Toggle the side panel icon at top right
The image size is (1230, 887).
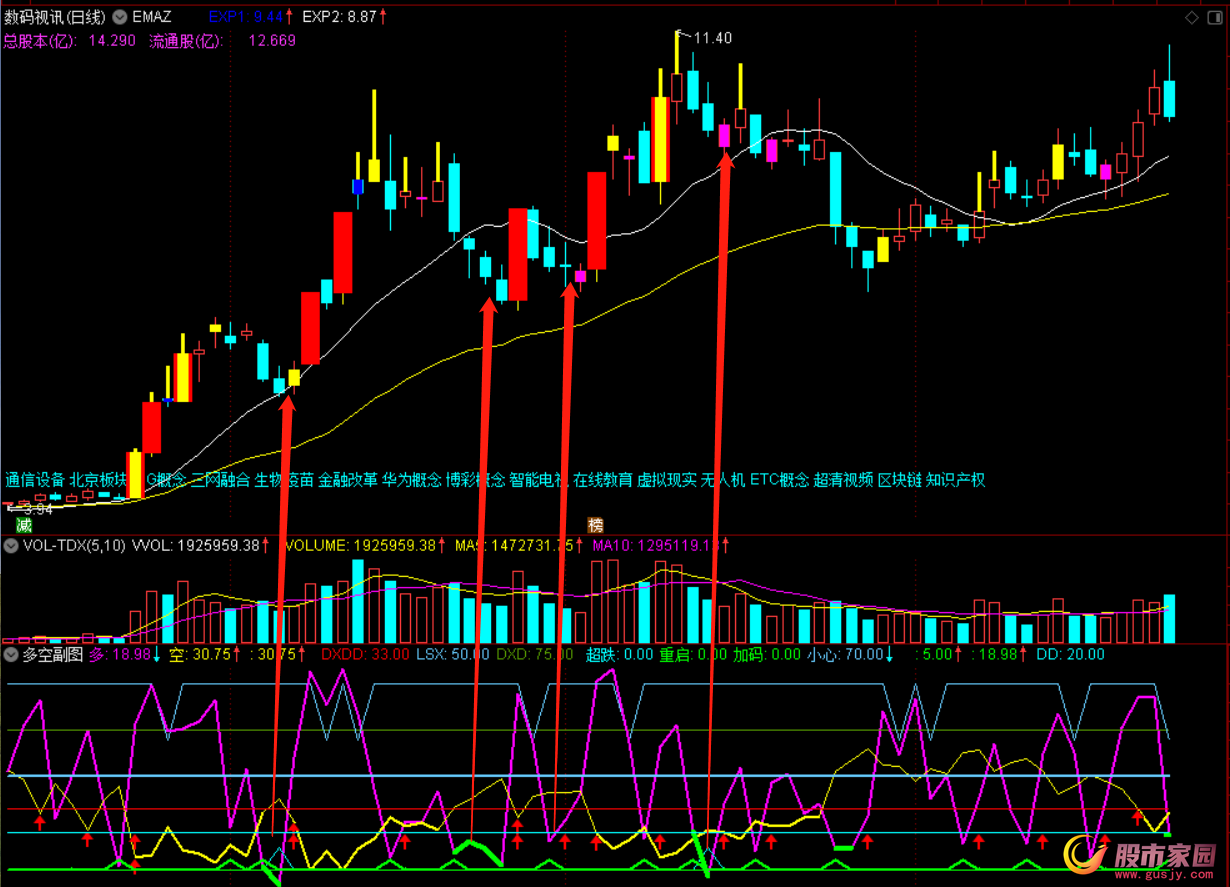click(x=1215, y=17)
